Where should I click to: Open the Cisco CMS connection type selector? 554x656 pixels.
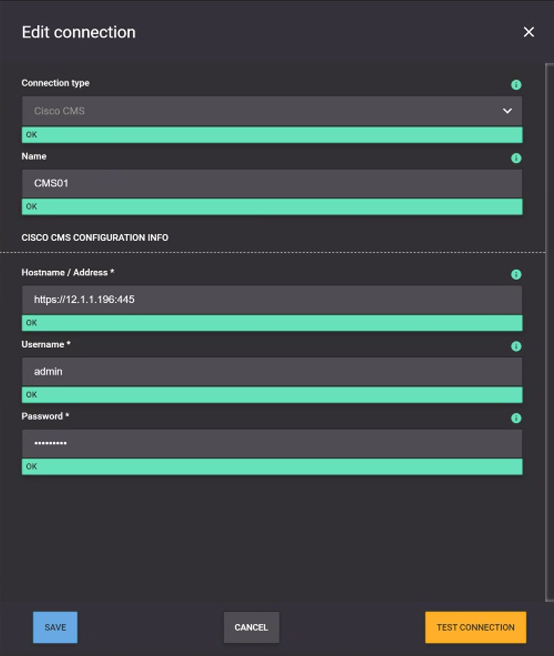(272, 111)
